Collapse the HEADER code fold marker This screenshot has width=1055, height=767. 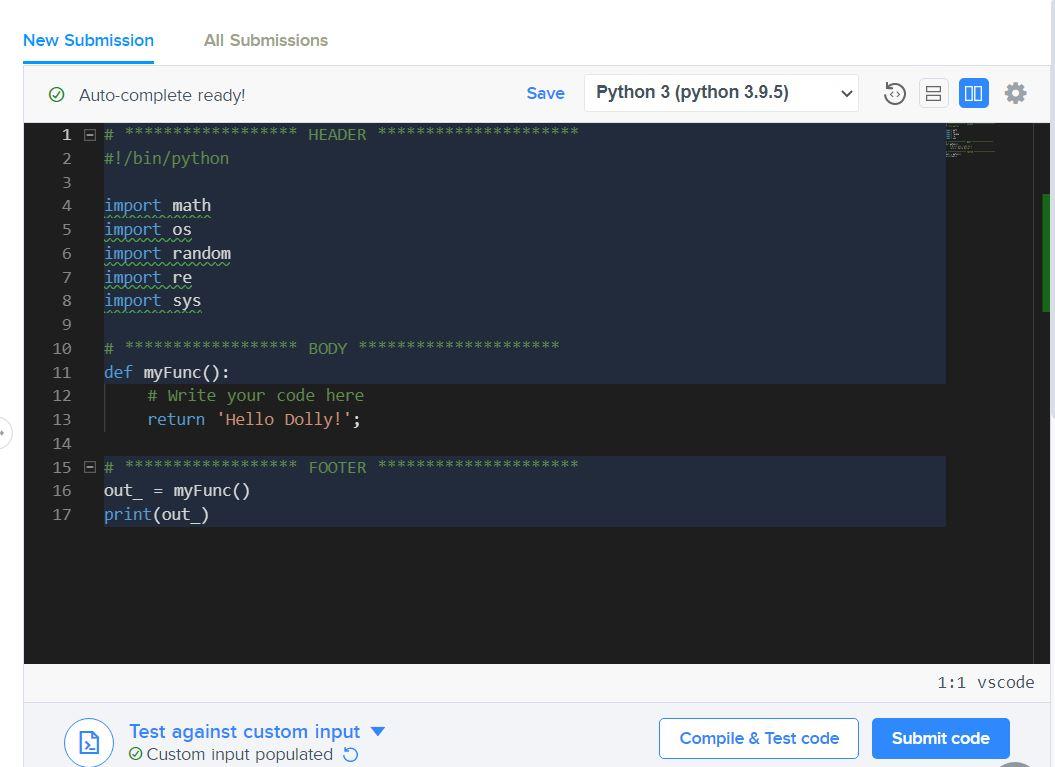tap(89, 135)
